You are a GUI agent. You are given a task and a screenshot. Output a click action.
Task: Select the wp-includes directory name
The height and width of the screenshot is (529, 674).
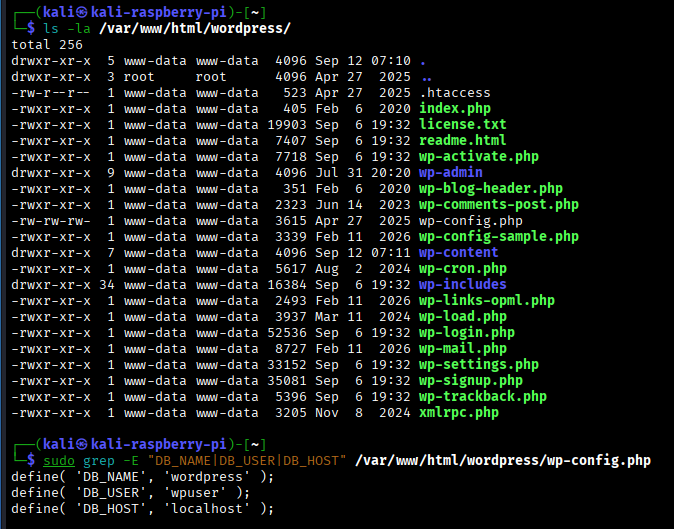[x=463, y=284]
